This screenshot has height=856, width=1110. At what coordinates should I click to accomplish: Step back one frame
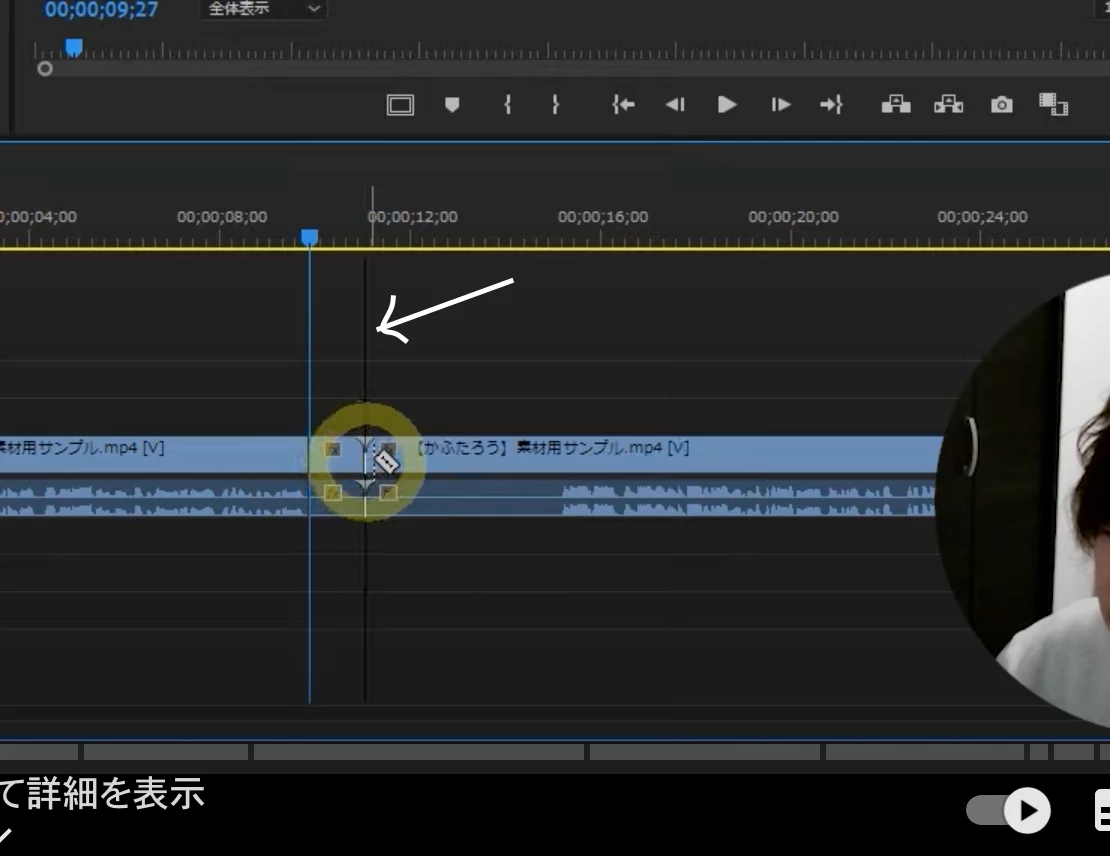(675, 105)
